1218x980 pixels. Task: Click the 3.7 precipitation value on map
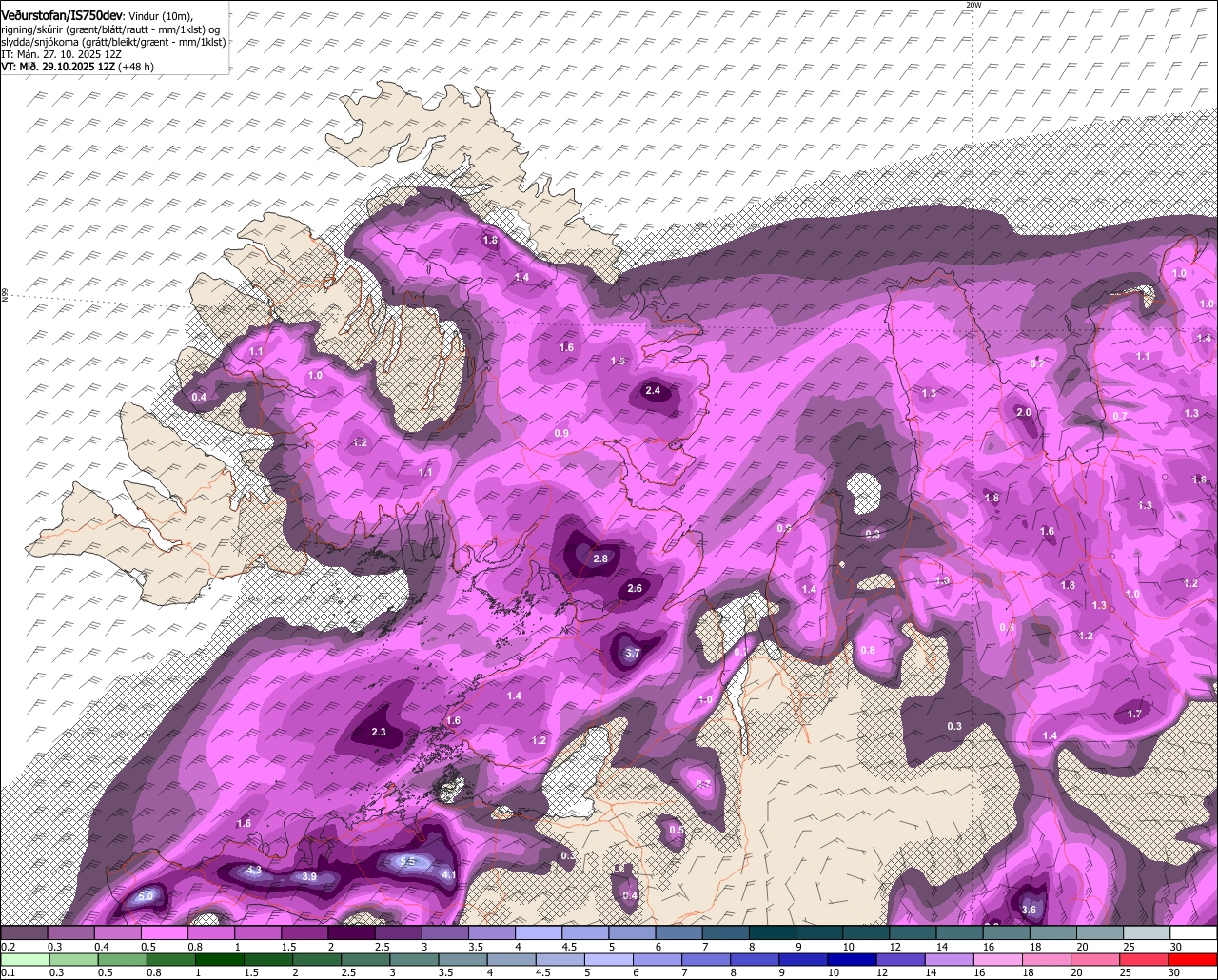(632, 654)
